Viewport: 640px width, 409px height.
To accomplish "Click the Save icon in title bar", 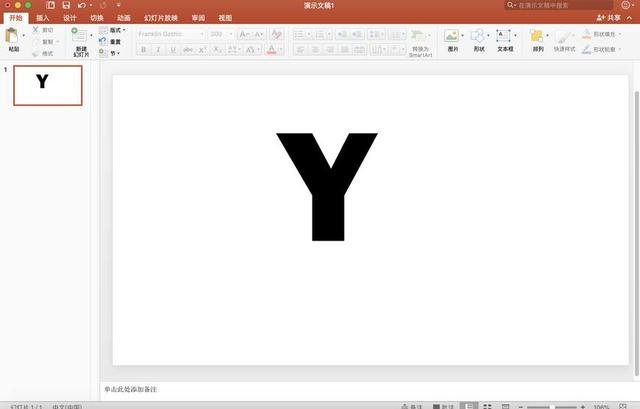I will (66, 5).
